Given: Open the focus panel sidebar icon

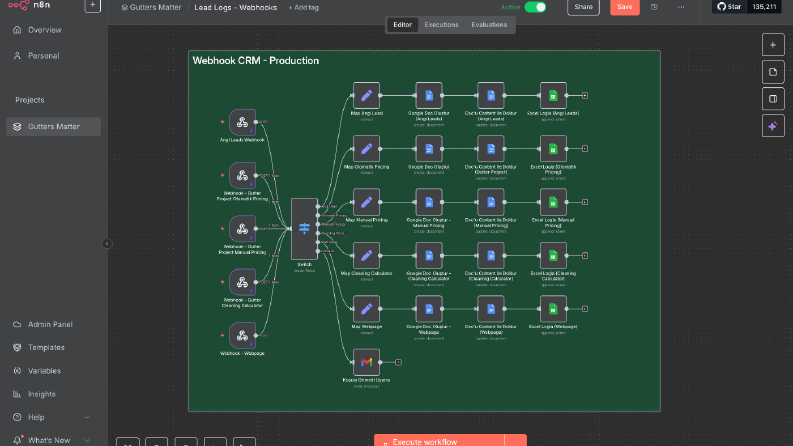Looking at the screenshot, I should [x=773, y=99].
